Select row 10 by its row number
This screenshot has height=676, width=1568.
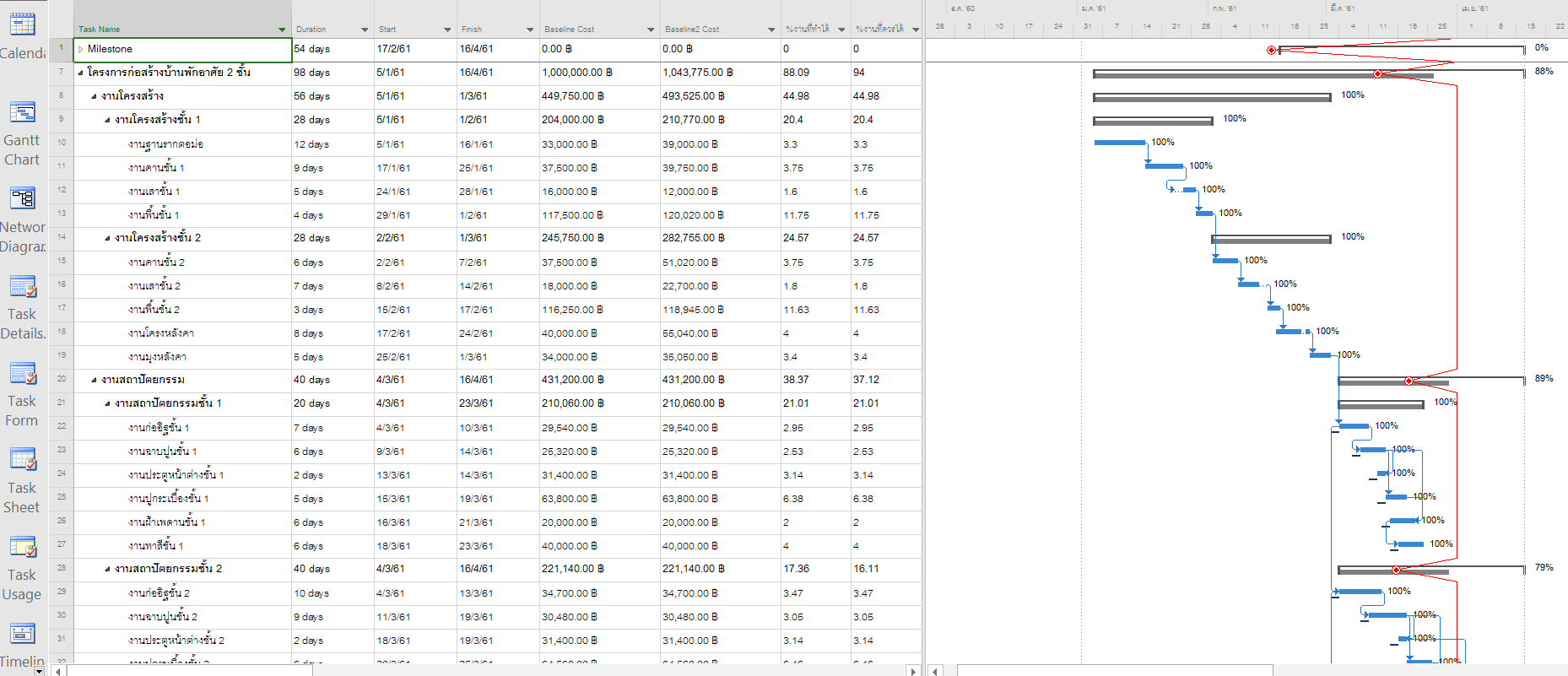tap(62, 143)
